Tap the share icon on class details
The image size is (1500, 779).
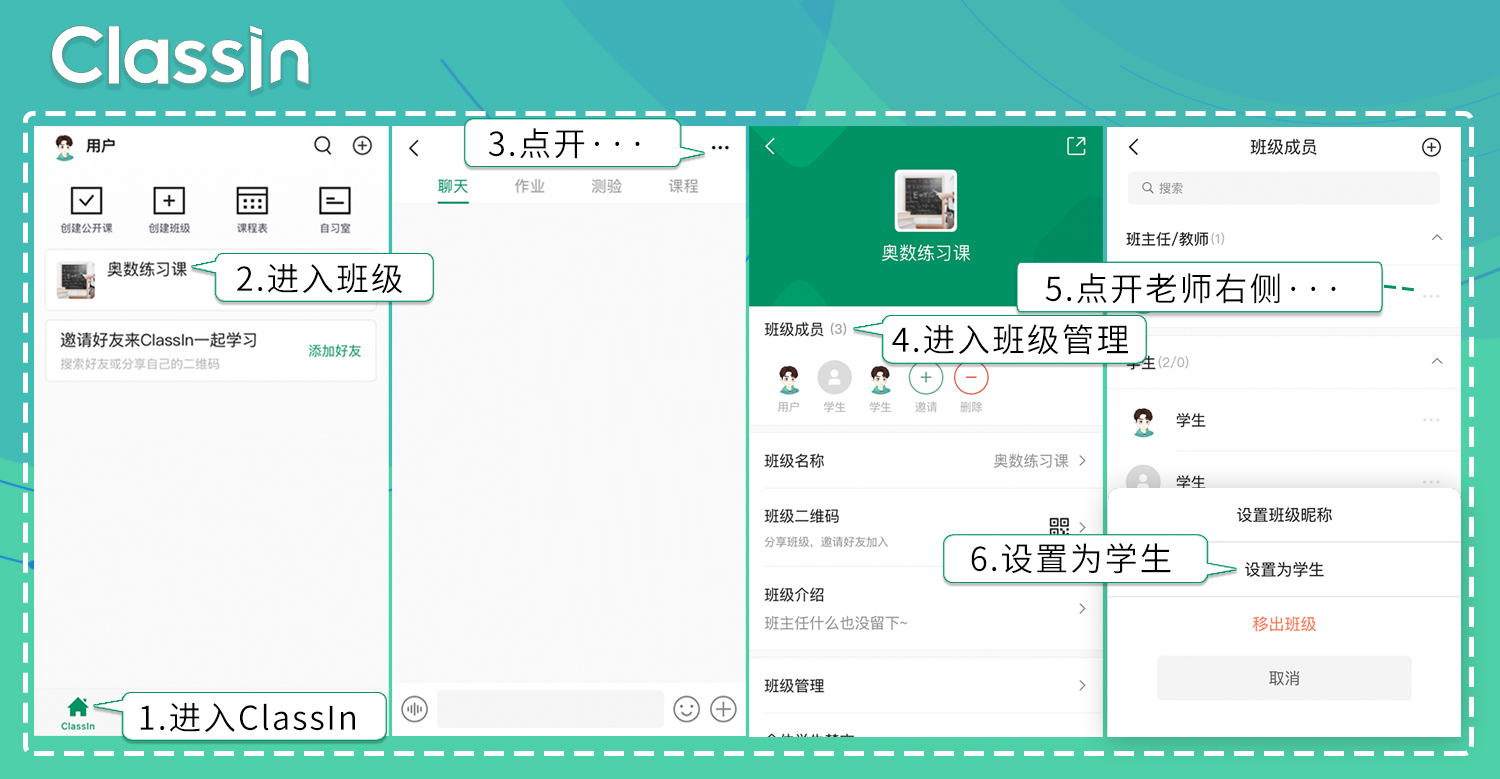[x=1076, y=147]
